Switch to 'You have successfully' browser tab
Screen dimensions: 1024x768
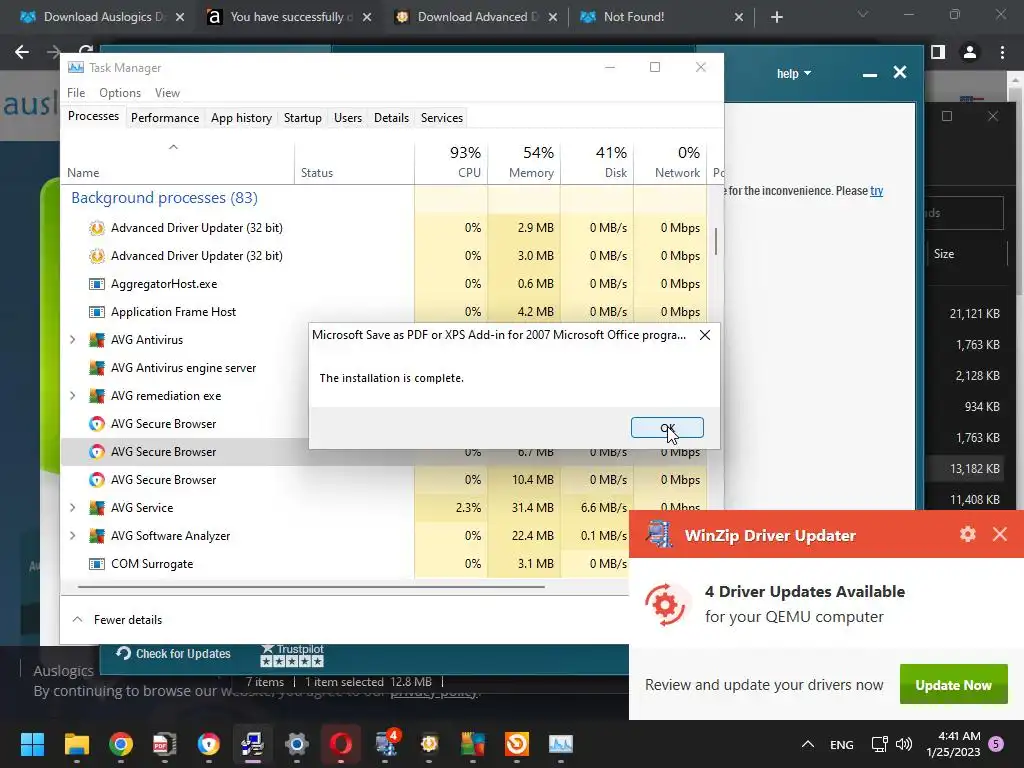[x=290, y=17]
